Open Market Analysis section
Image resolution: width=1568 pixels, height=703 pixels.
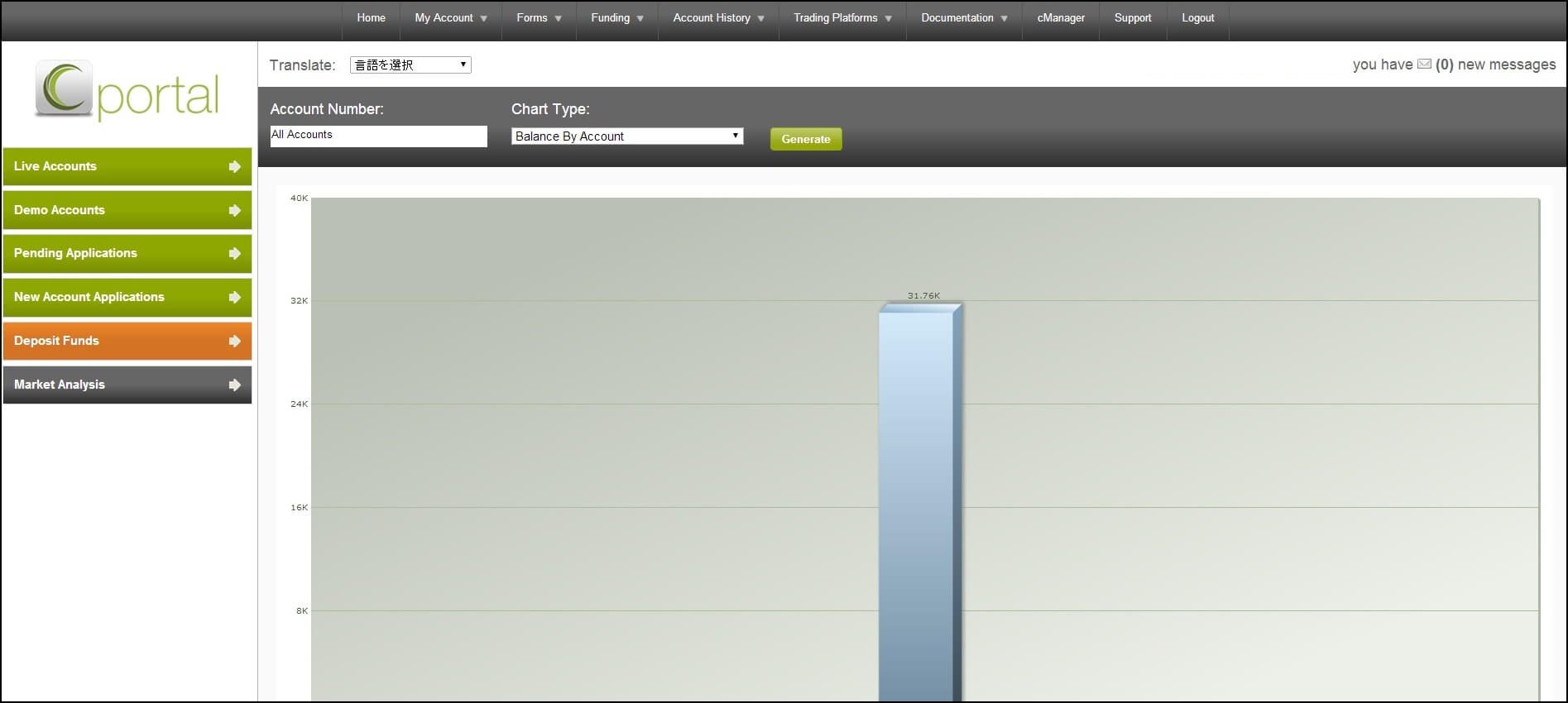point(127,385)
